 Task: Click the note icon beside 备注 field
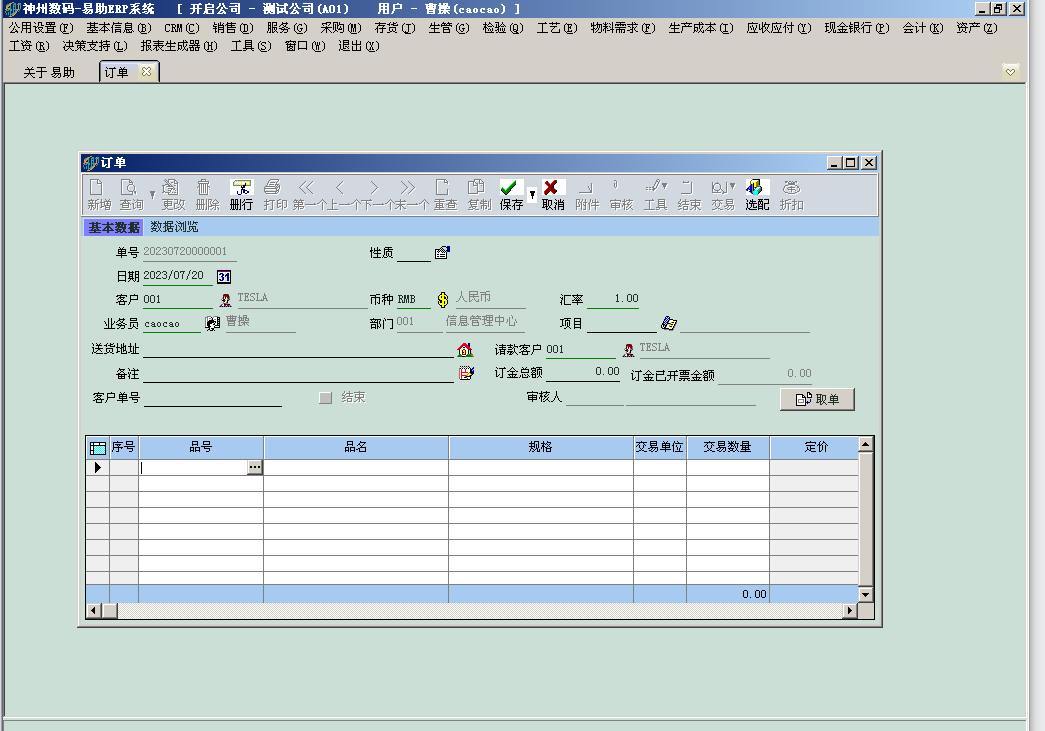pyautogui.click(x=467, y=373)
